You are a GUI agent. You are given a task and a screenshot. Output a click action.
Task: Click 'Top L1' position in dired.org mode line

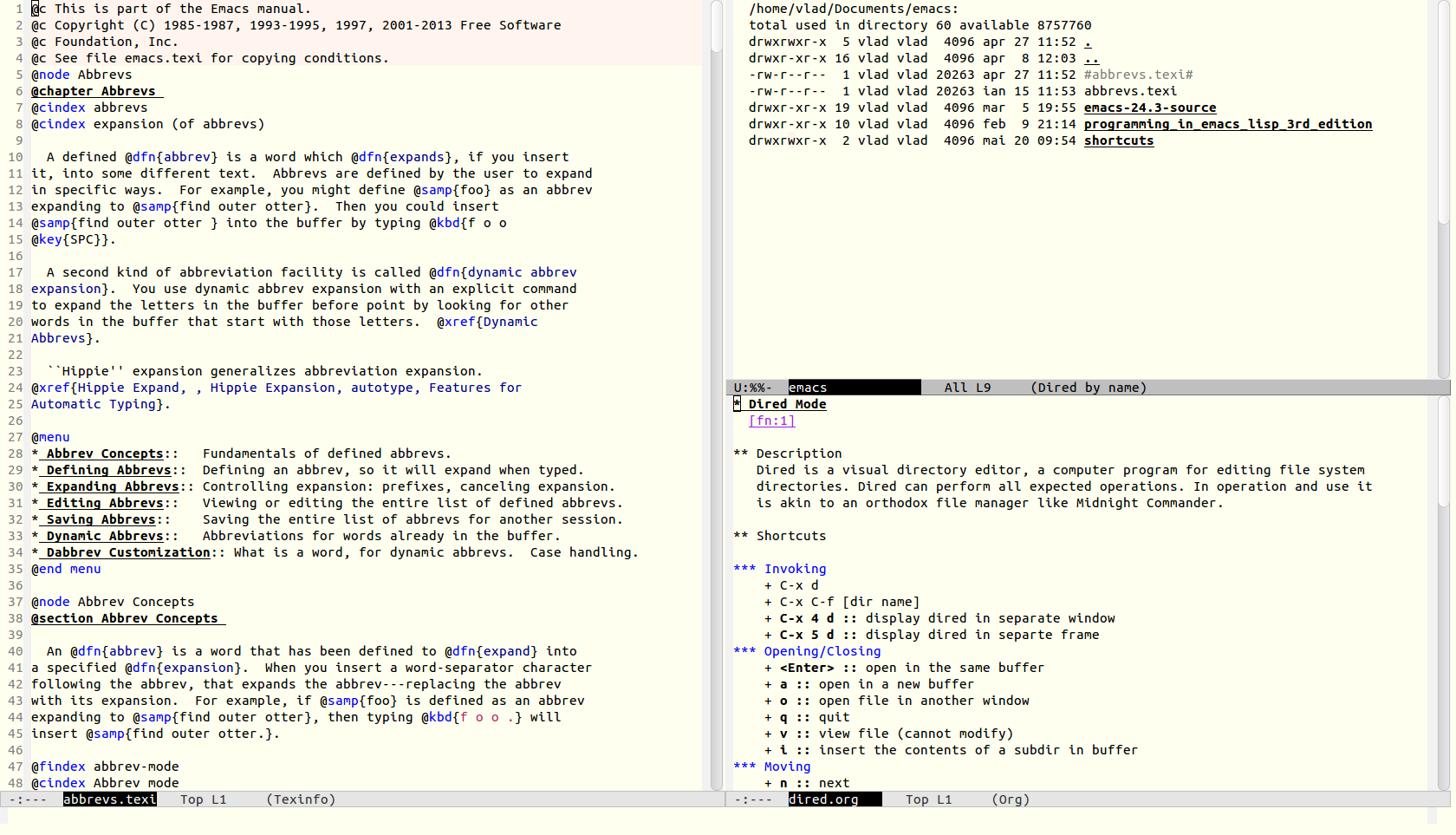click(x=928, y=799)
